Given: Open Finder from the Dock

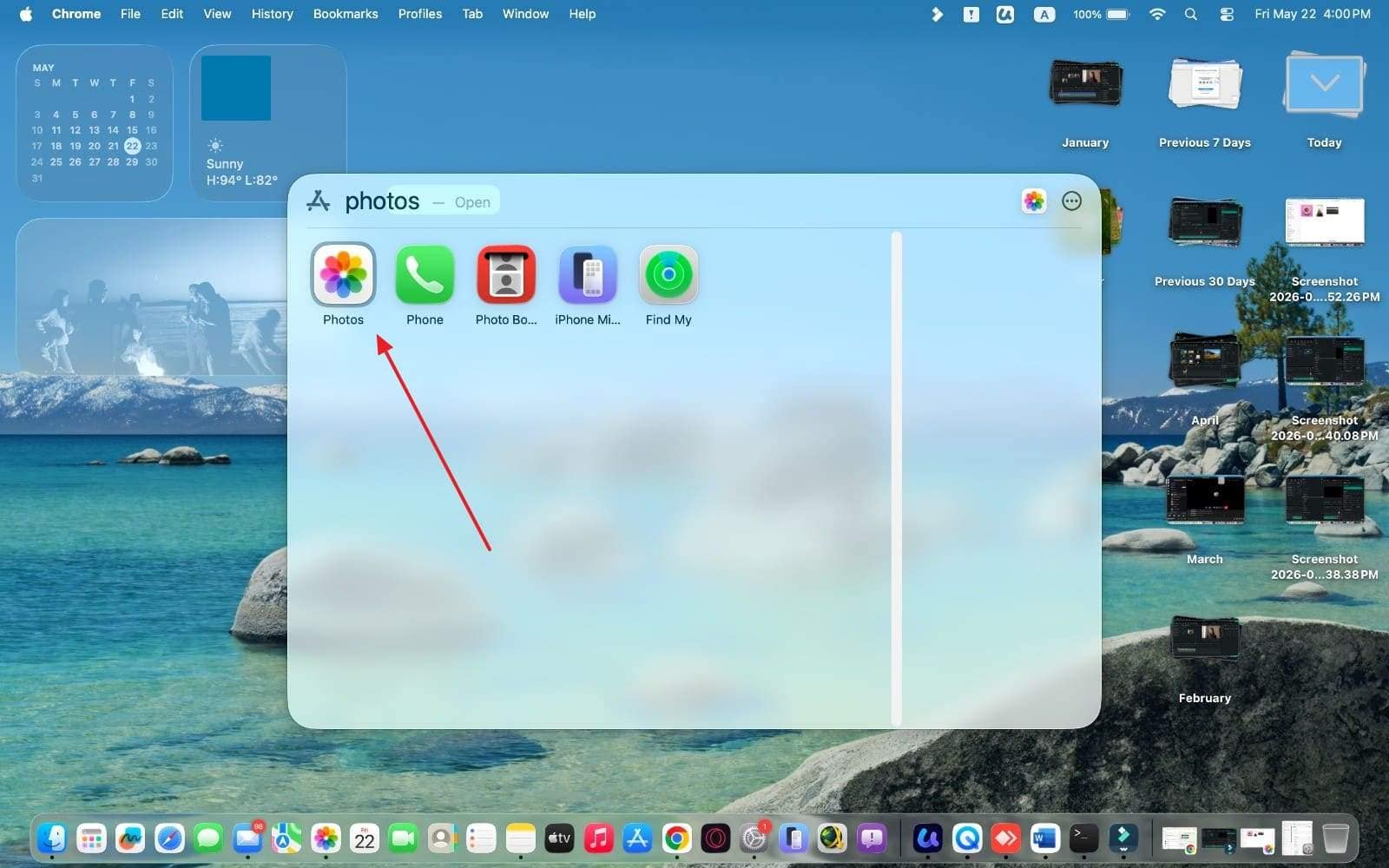Looking at the screenshot, I should pos(52,838).
